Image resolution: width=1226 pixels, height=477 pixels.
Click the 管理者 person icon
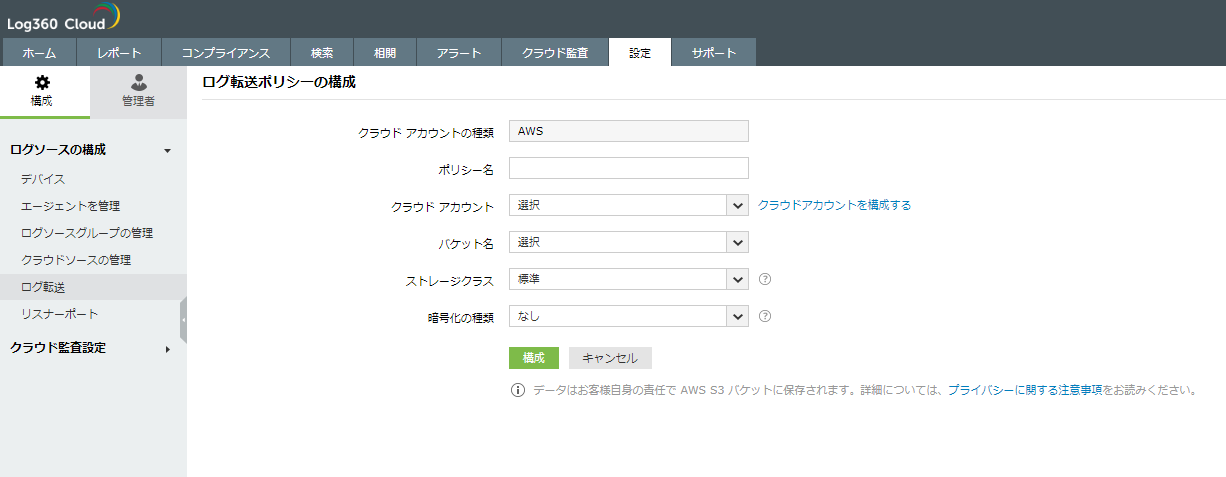click(138, 82)
